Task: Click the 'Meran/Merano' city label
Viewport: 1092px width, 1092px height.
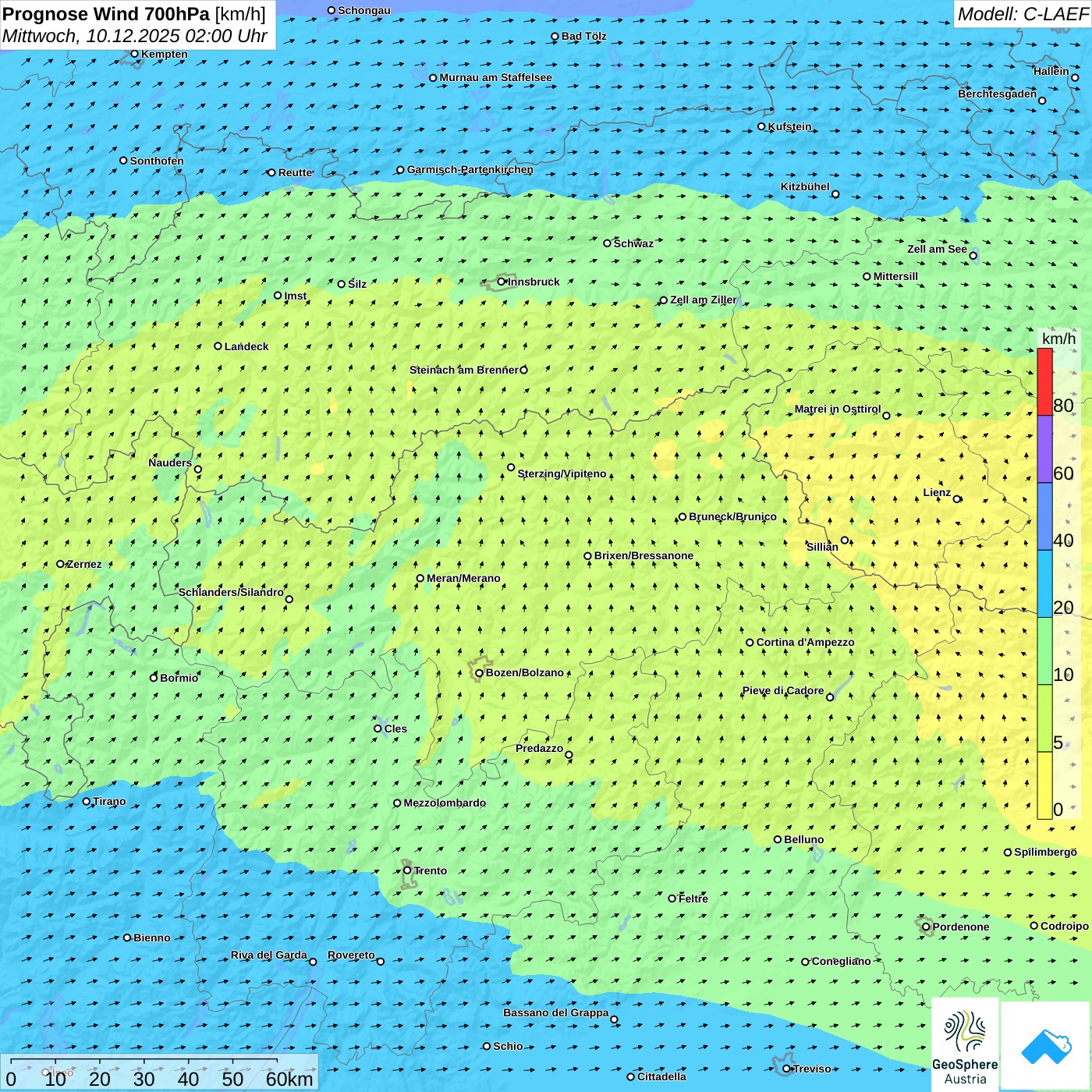Action: (463, 578)
